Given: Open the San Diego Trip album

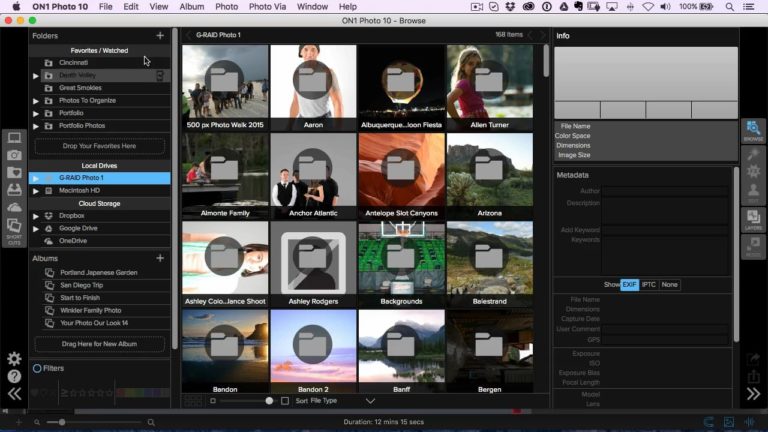Looking at the screenshot, I should click(x=82, y=285).
